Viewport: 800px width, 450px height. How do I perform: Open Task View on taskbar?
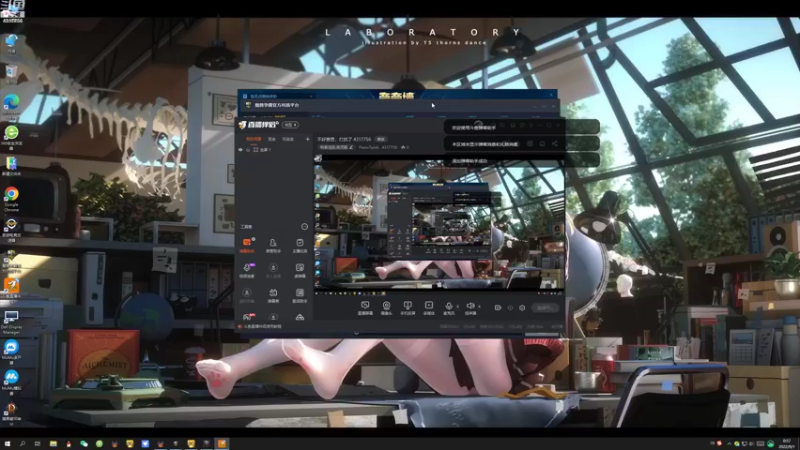pyautogui.click(x=37, y=443)
